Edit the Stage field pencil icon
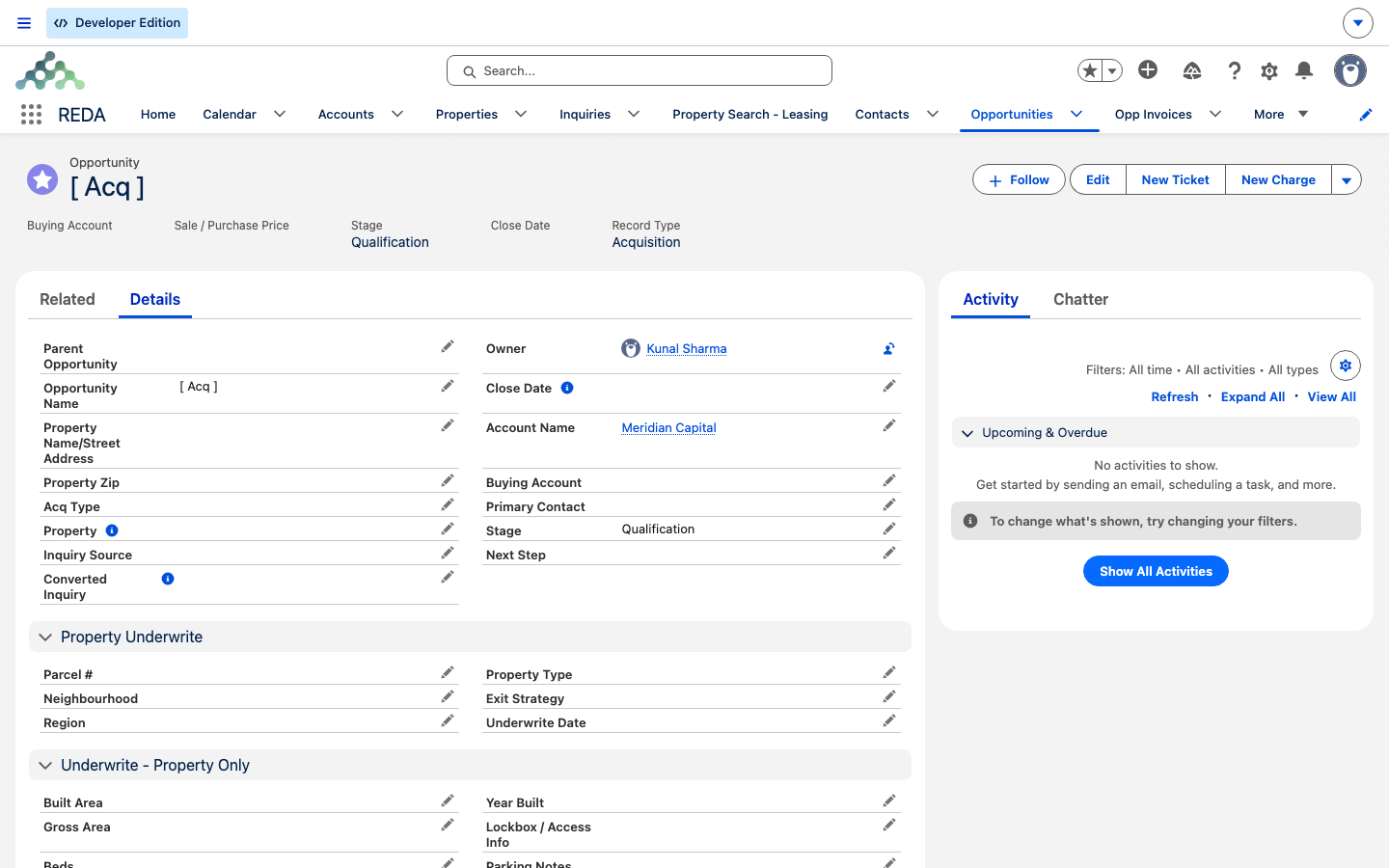 tap(889, 529)
